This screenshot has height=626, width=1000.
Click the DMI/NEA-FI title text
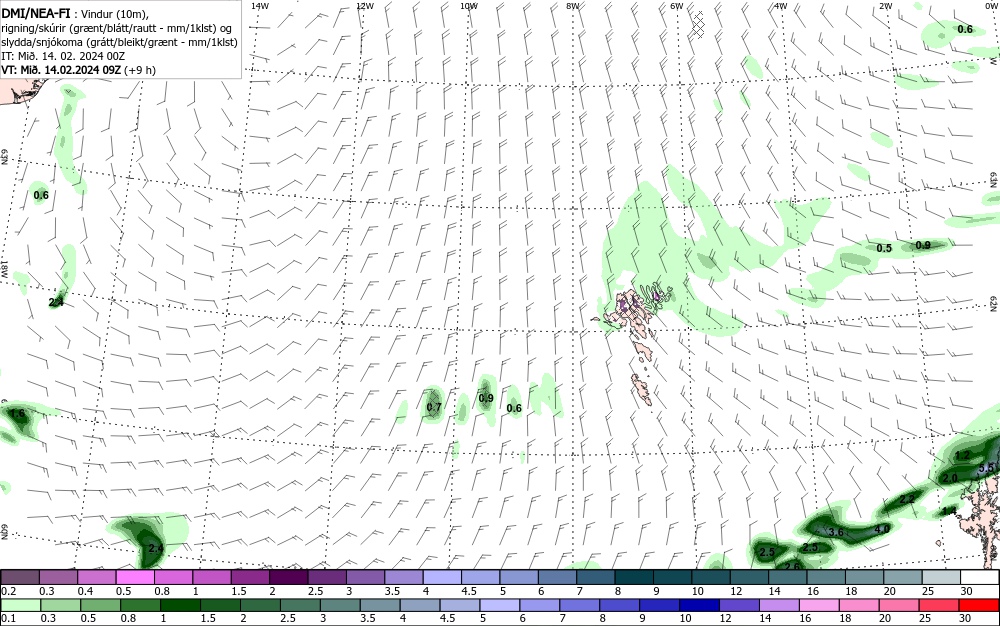point(34,14)
